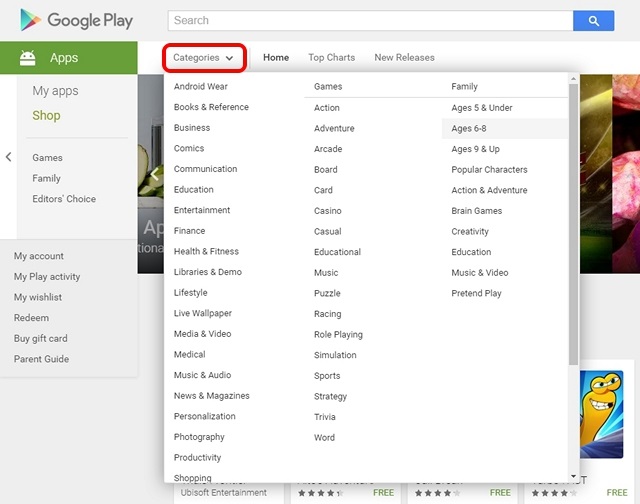Open Games in the left sidebar
This screenshot has height=504, width=640.
point(47,158)
